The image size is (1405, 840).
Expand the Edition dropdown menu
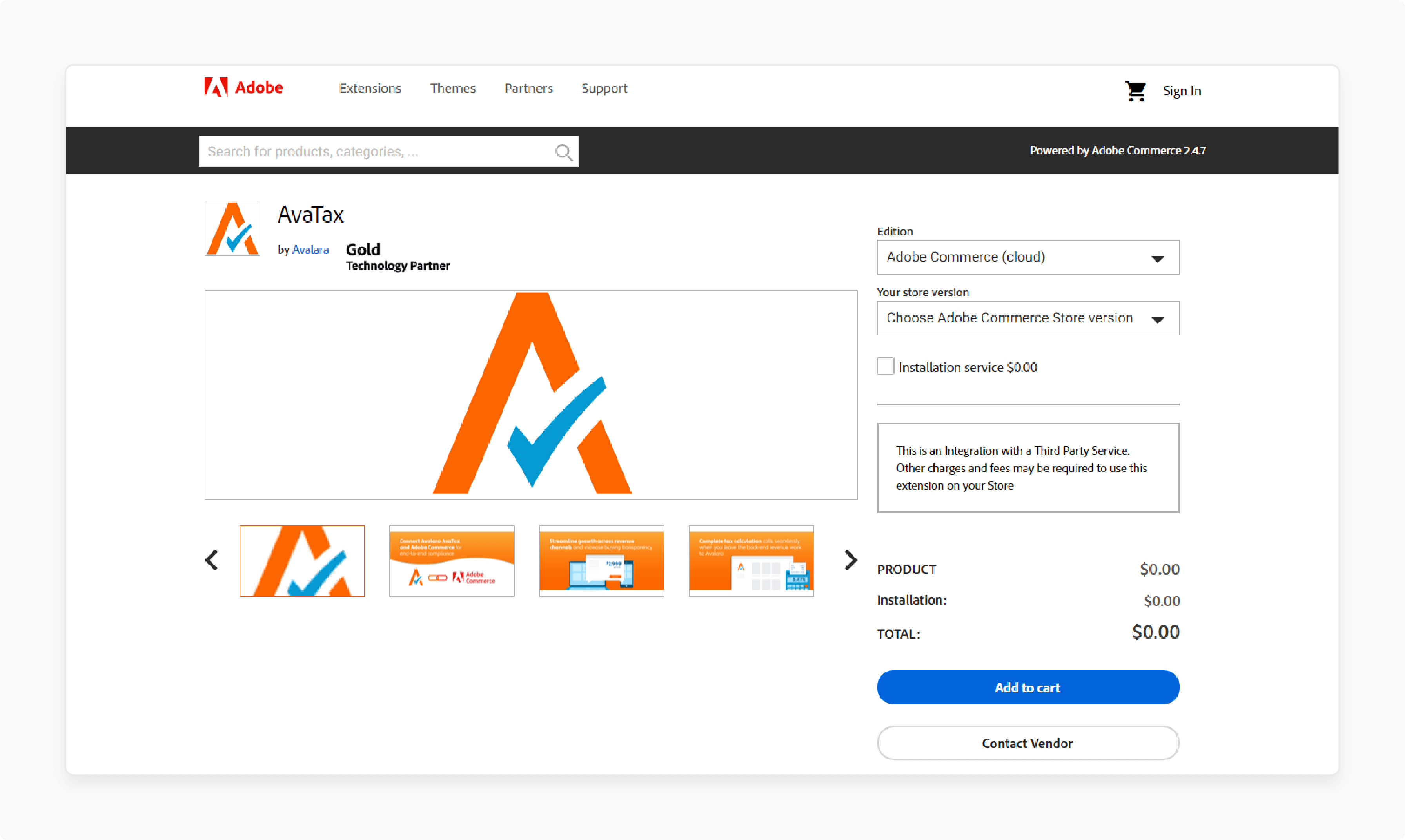(x=1027, y=257)
